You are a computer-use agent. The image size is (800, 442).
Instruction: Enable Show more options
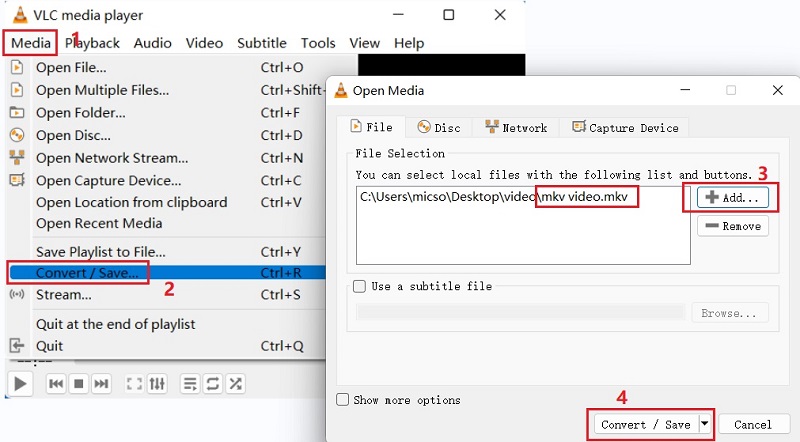point(342,400)
